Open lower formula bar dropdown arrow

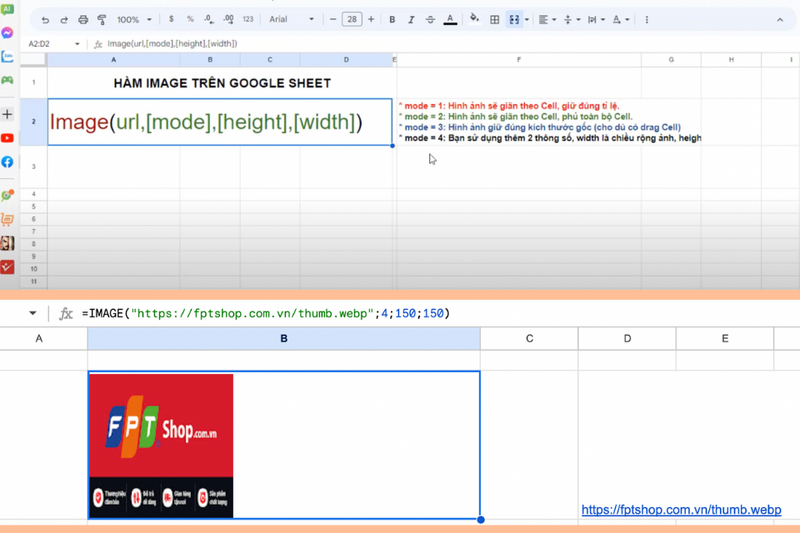[x=33, y=313]
